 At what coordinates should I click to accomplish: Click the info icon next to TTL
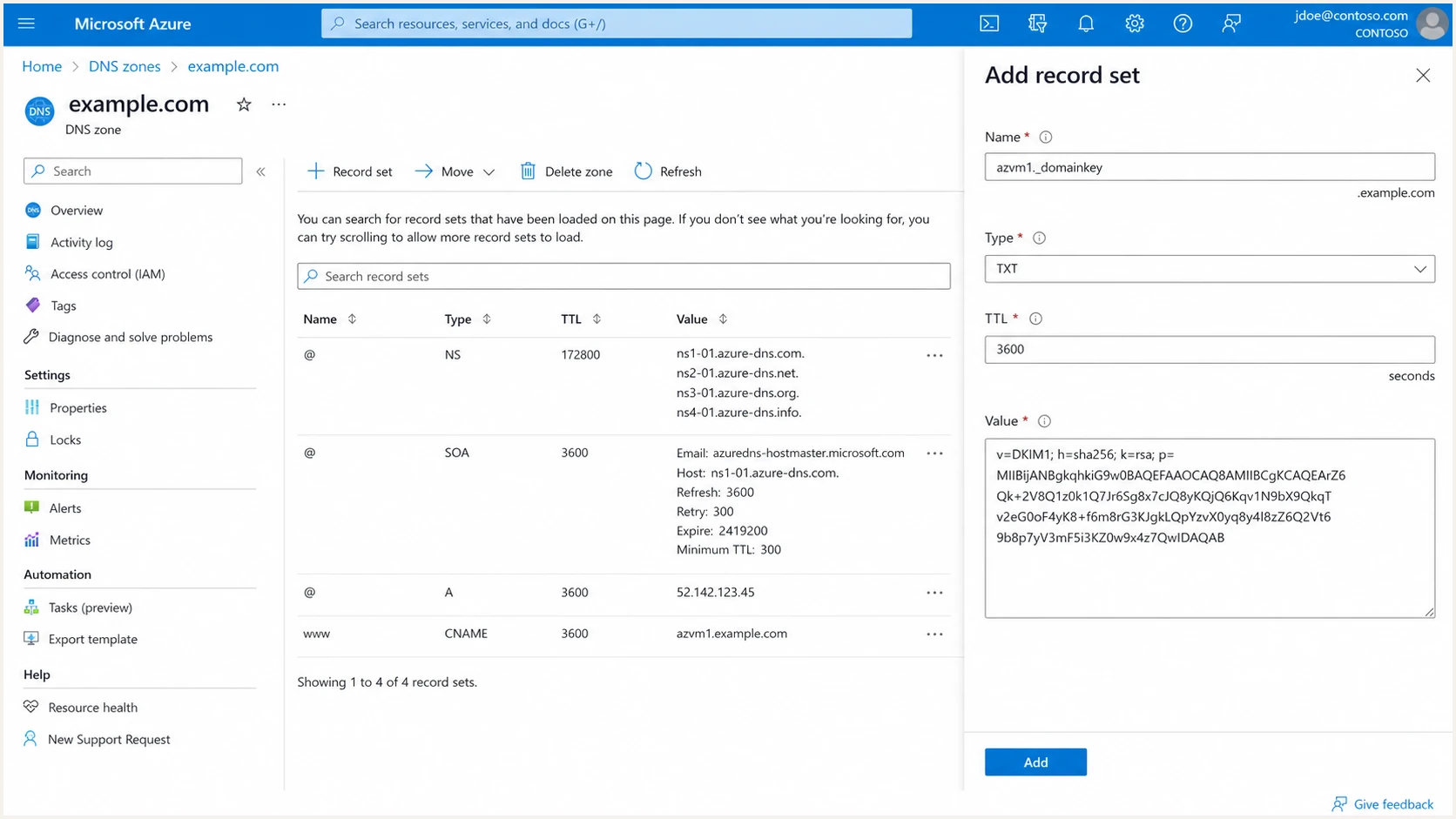[1035, 319]
